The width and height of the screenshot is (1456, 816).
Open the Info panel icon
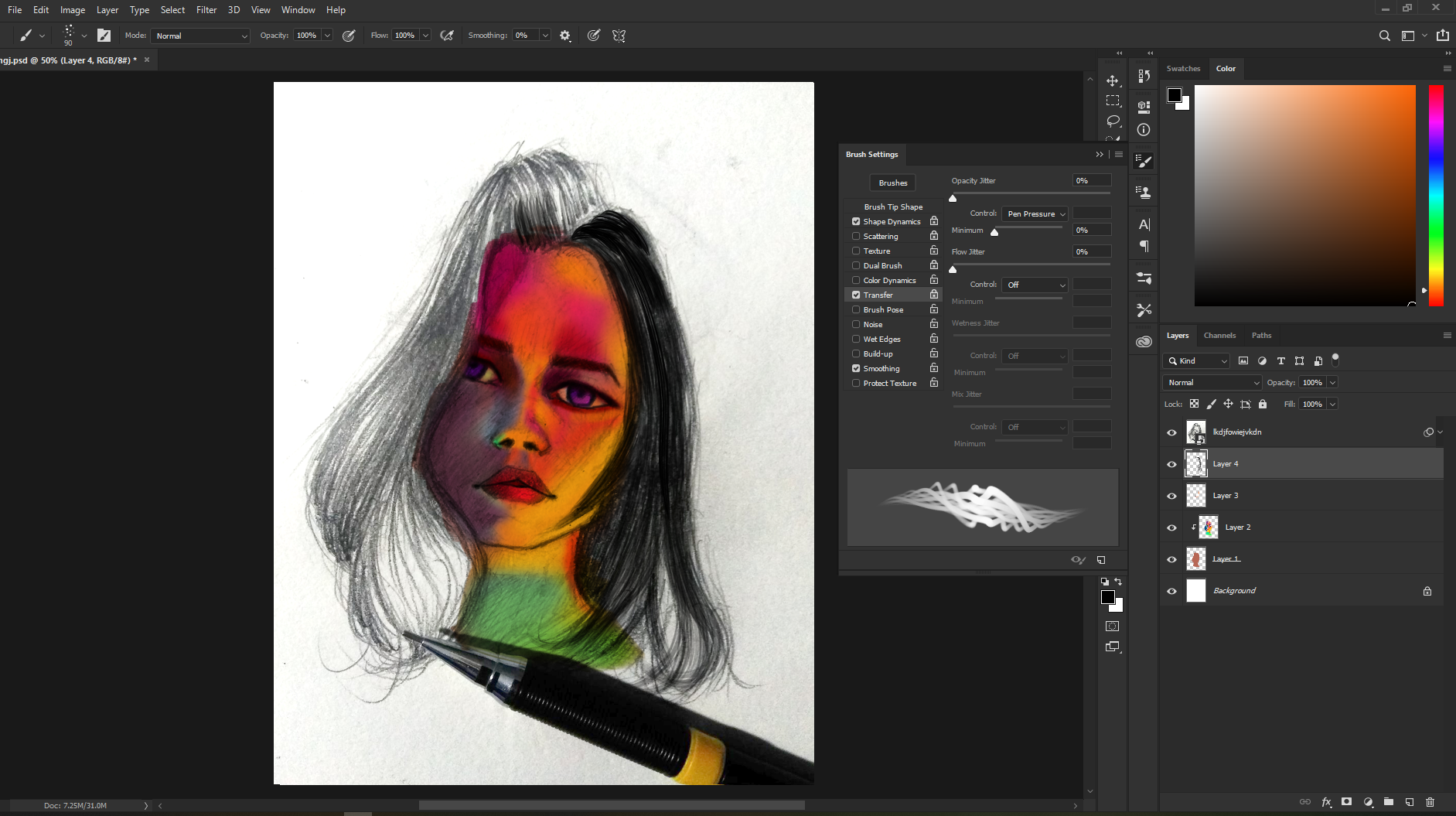(x=1144, y=130)
